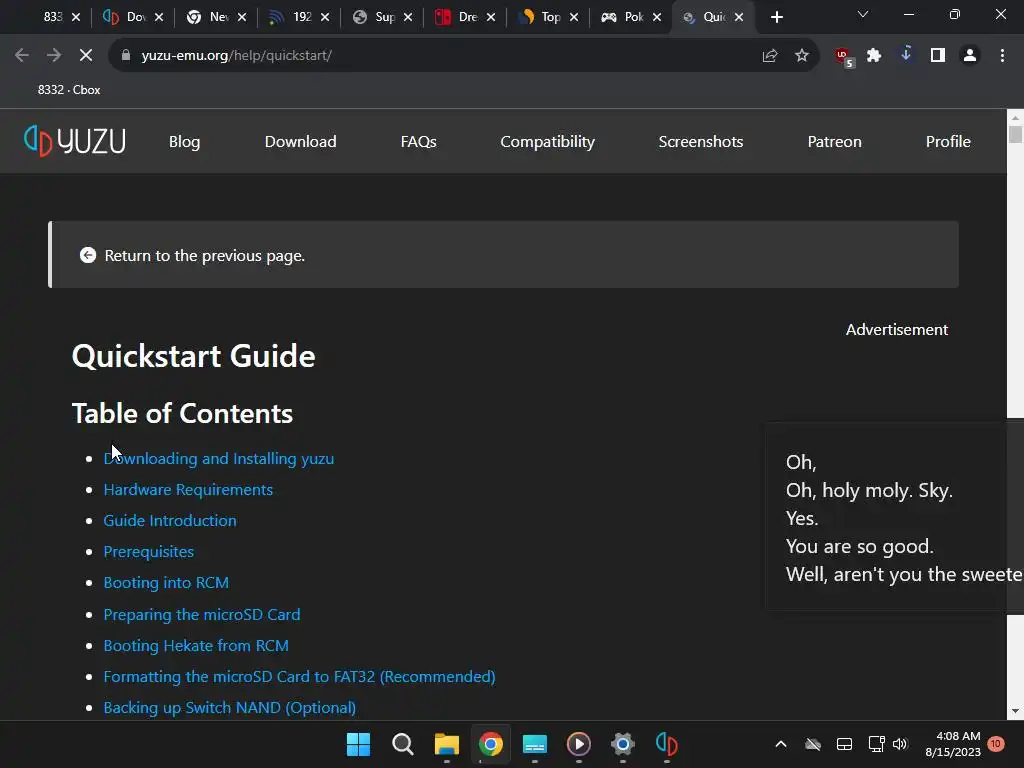Open the Chrome profile avatar
Image resolution: width=1024 pixels, height=768 pixels.
(x=970, y=56)
